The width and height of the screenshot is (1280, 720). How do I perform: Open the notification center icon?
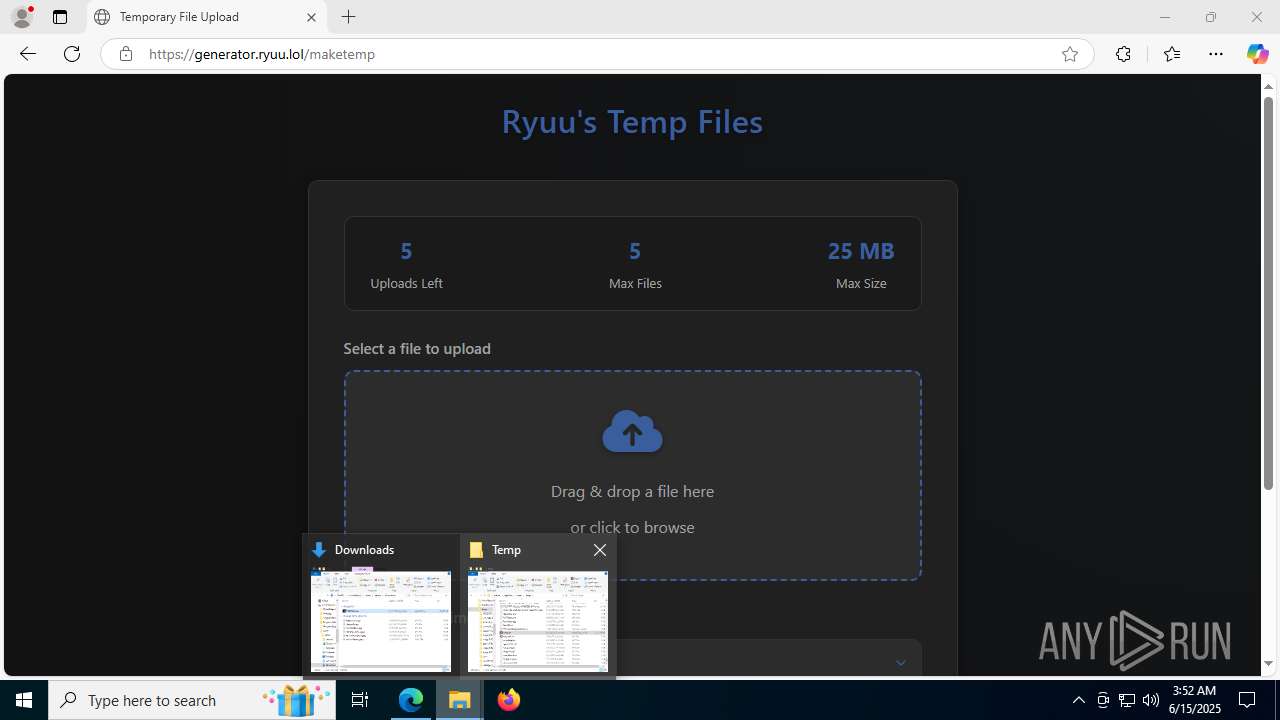(x=1248, y=700)
